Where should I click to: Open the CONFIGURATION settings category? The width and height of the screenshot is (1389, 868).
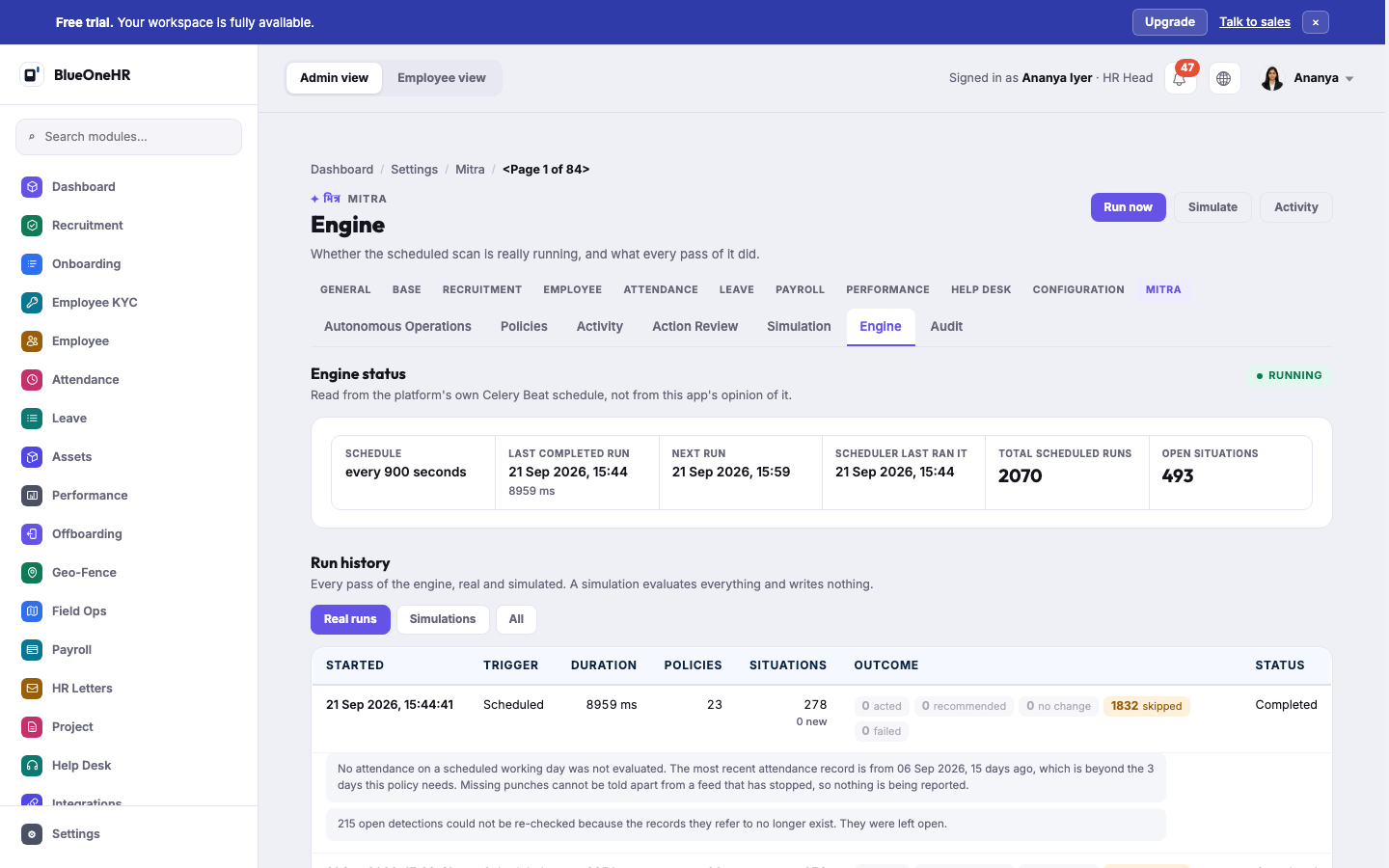[x=1078, y=289]
